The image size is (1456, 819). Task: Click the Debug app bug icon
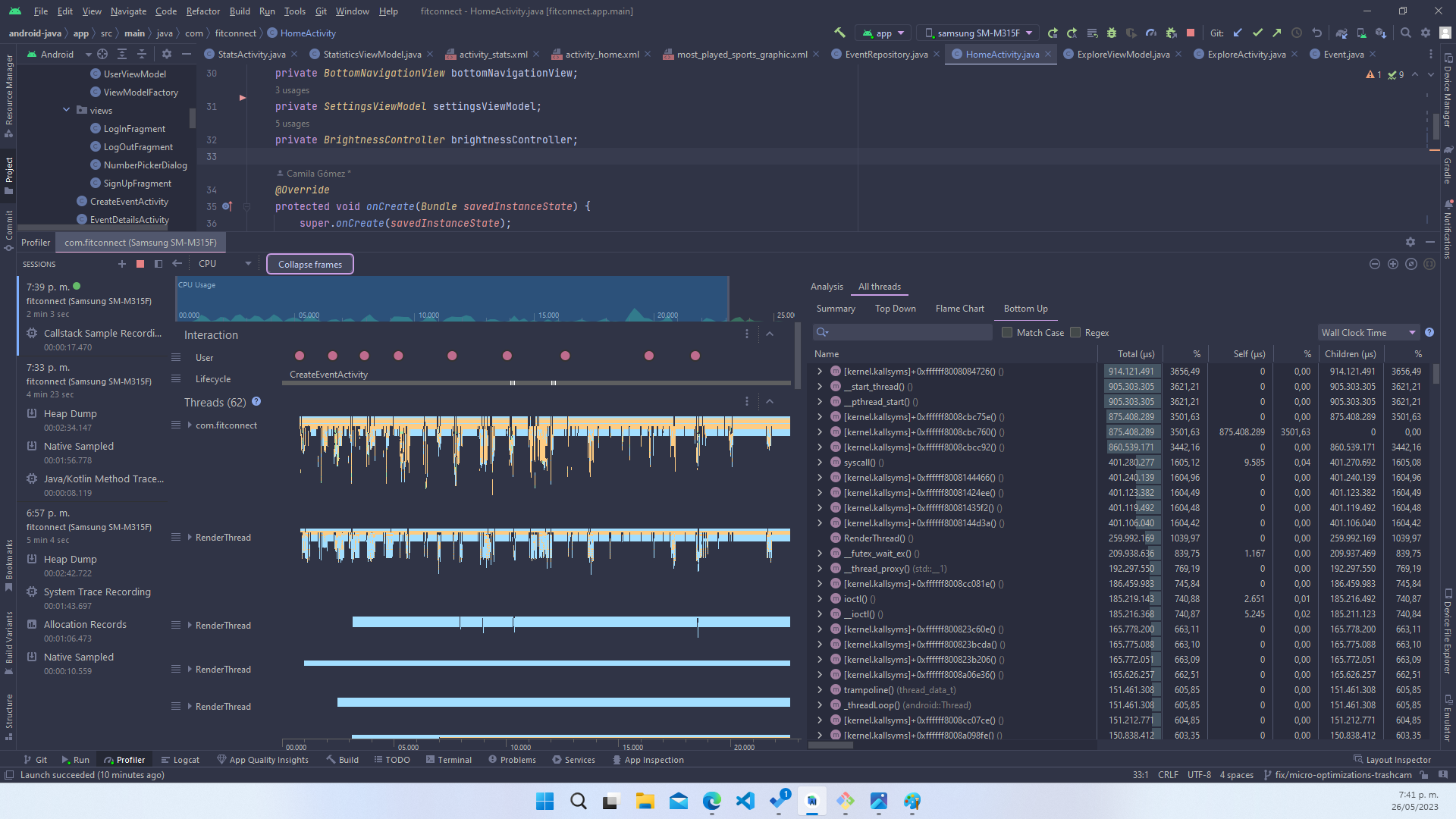[x=1112, y=33]
